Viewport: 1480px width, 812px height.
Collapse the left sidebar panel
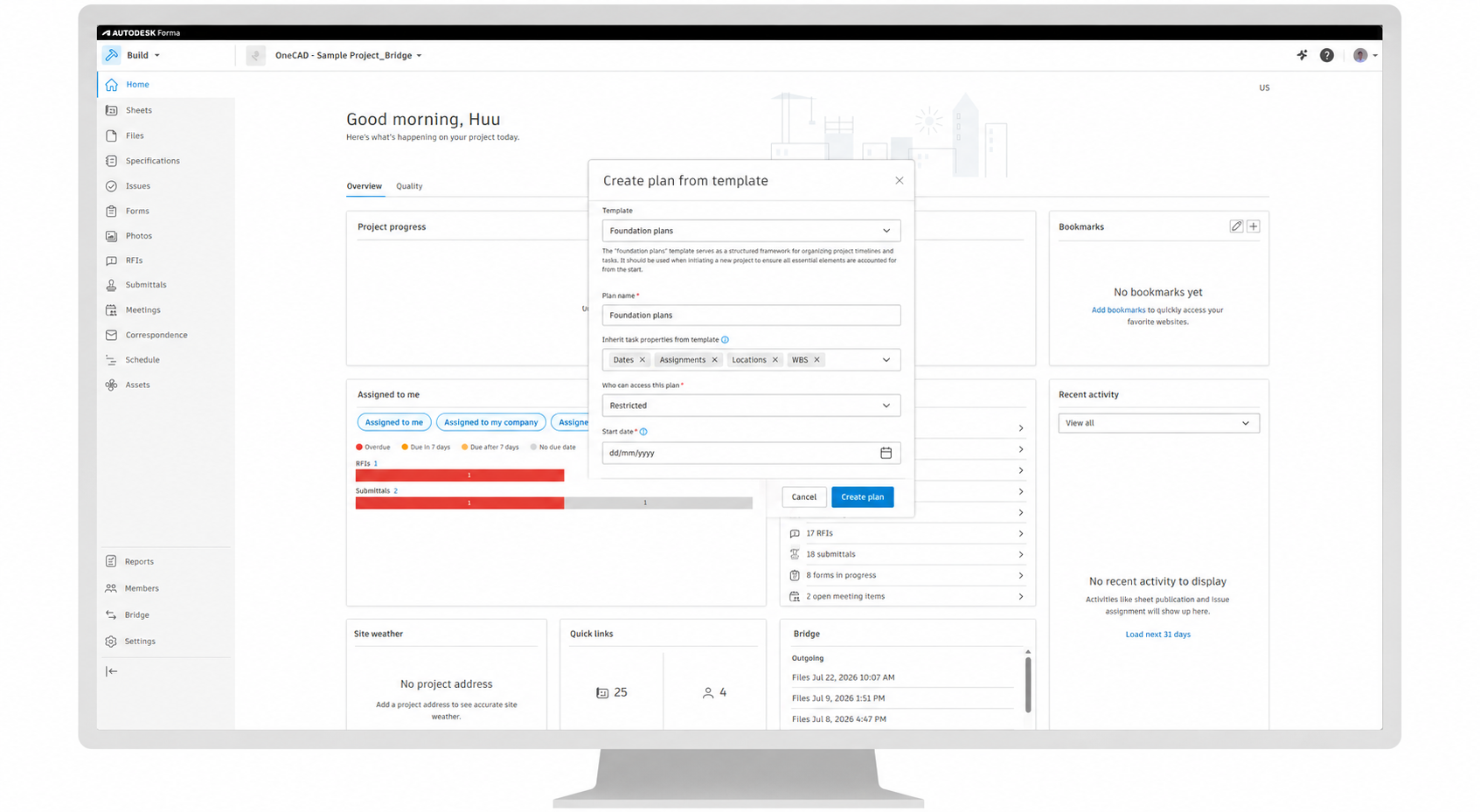point(112,671)
